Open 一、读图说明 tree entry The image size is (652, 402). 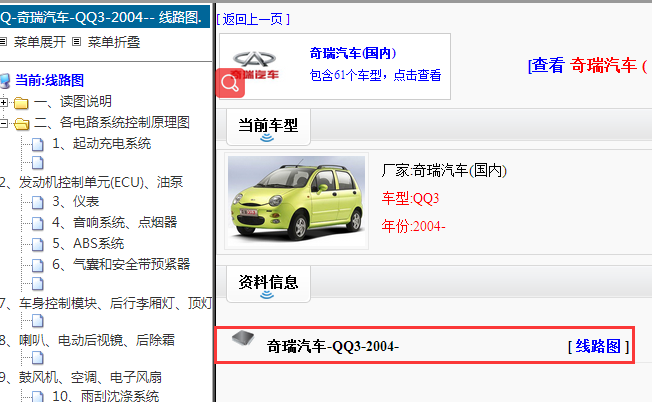(x=73, y=101)
